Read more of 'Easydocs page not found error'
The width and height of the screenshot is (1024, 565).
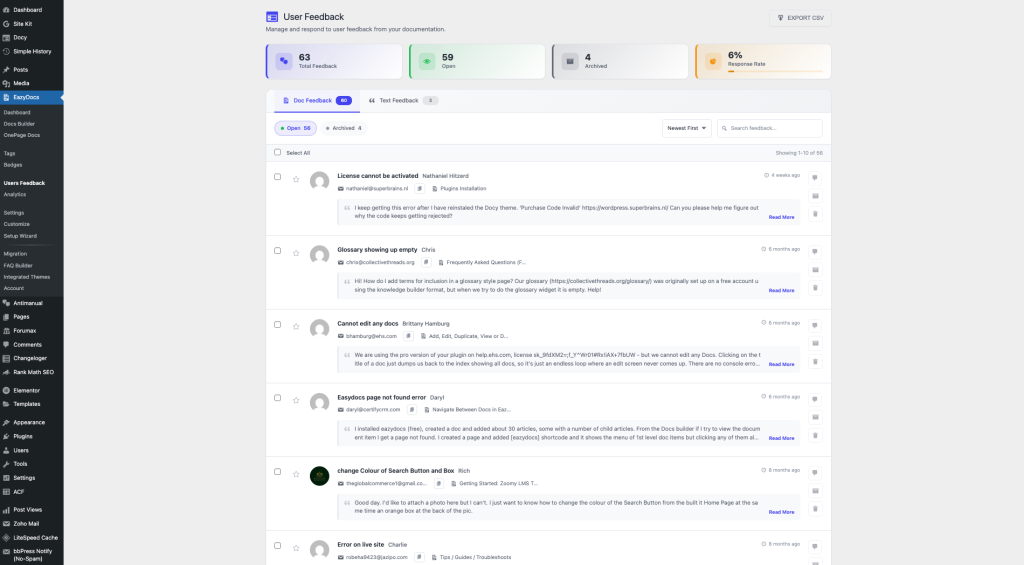click(x=781, y=438)
